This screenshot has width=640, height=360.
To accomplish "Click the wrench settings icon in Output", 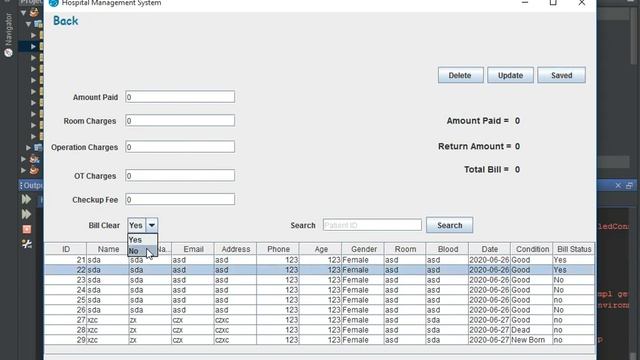I will (x=27, y=244).
